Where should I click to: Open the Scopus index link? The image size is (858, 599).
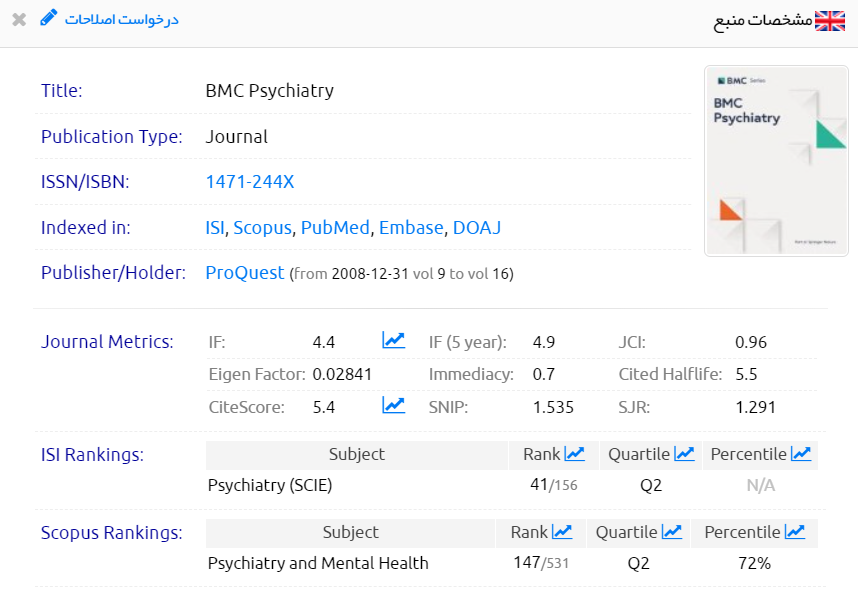[x=262, y=228]
